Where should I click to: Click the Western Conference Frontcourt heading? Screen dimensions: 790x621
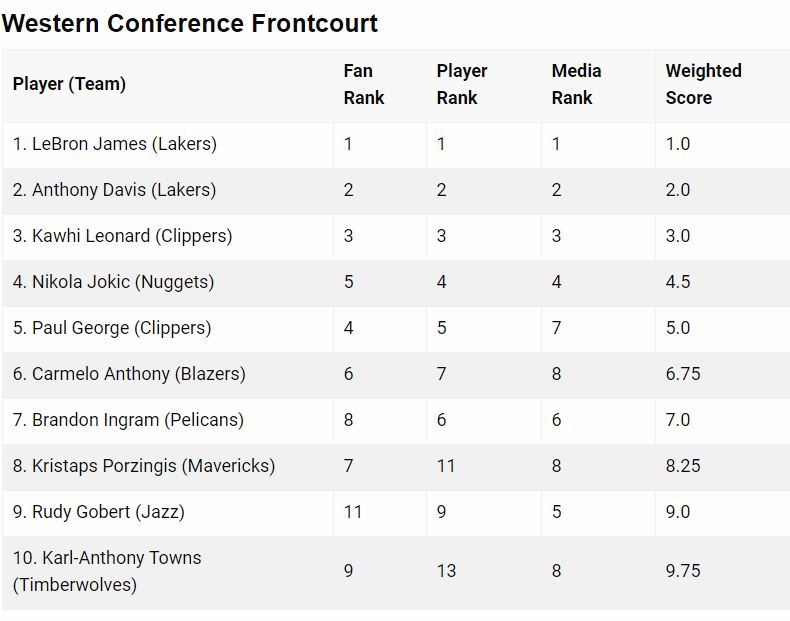pyautogui.click(x=189, y=23)
